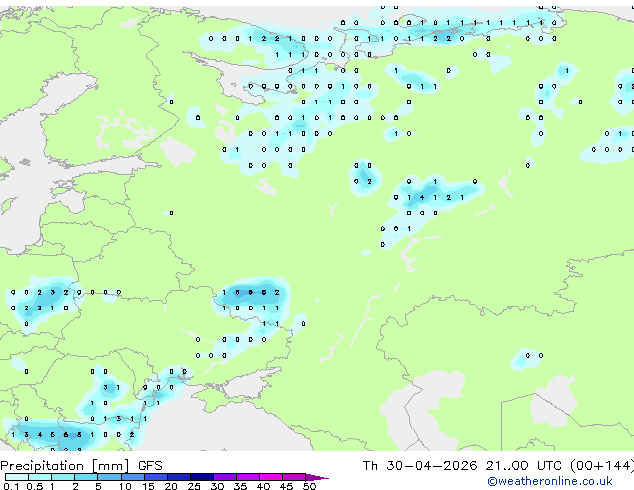Click the over-50 legend arrow tip
The height and width of the screenshot is (490, 634).
tap(317, 477)
